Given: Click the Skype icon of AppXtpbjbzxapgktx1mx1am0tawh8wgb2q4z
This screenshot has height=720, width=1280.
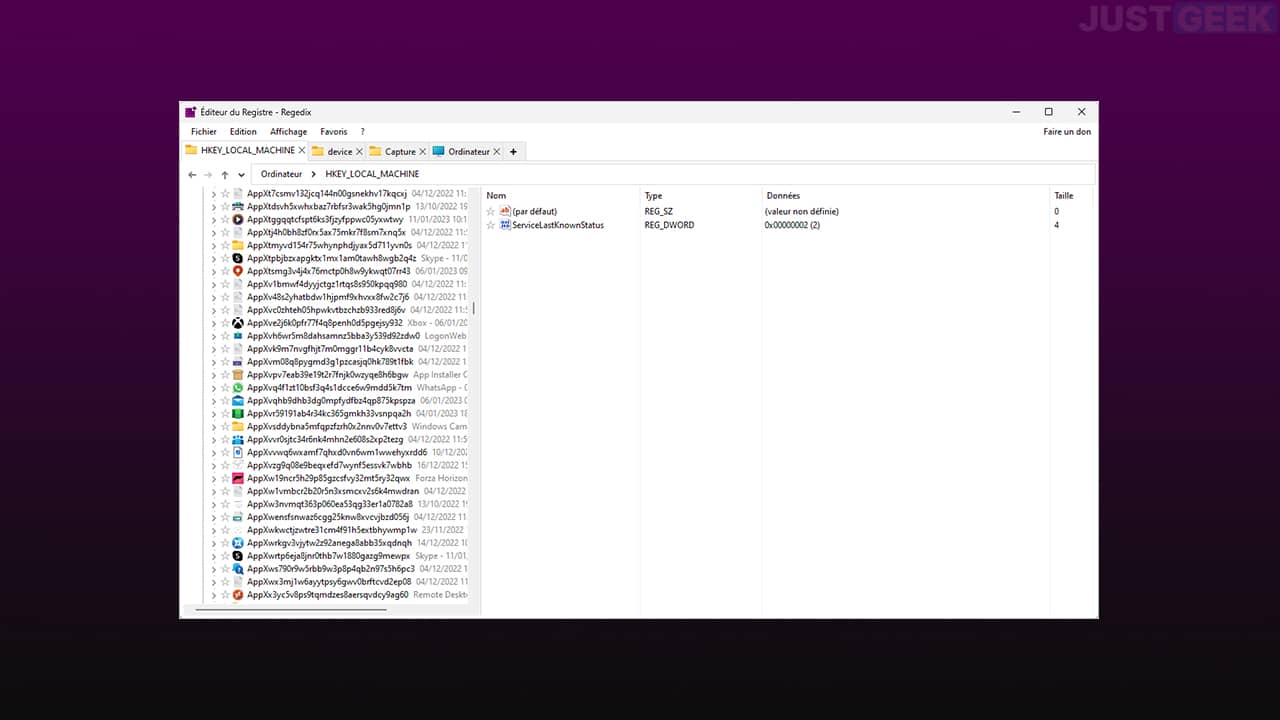Looking at the screenshot, I should click(x=238, y=258).
